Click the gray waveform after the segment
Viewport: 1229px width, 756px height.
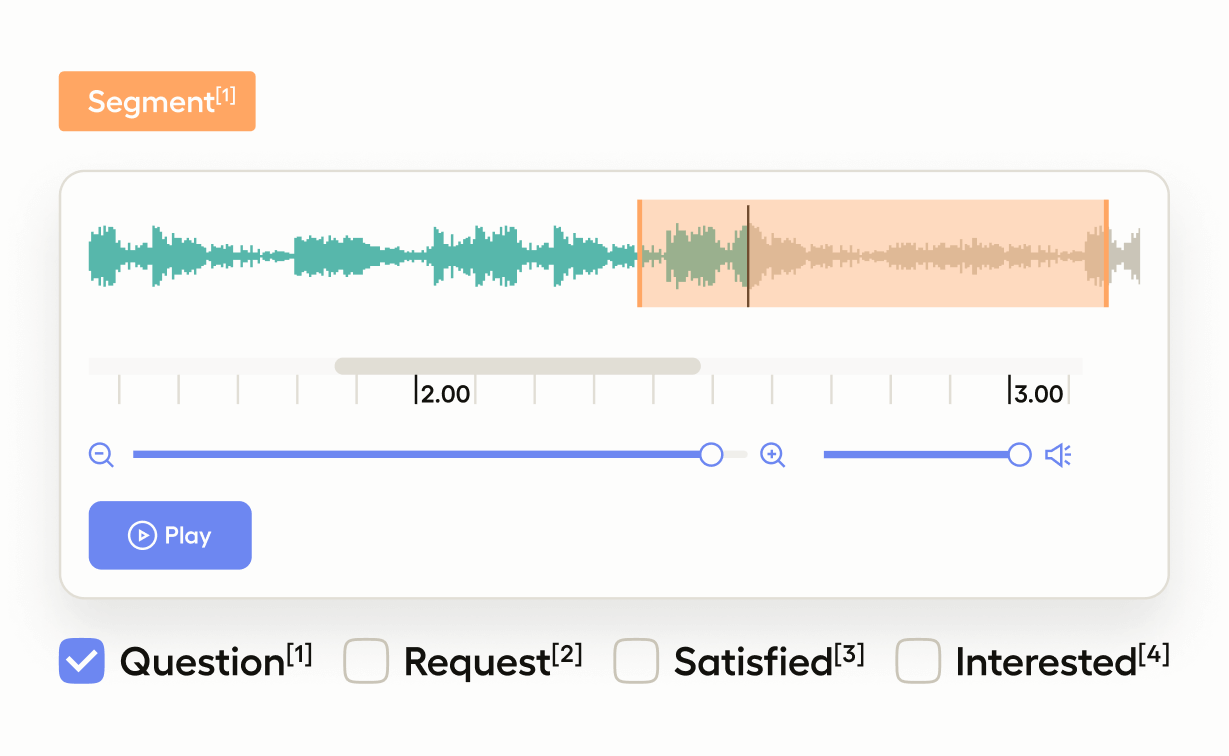click(1126, 254)
